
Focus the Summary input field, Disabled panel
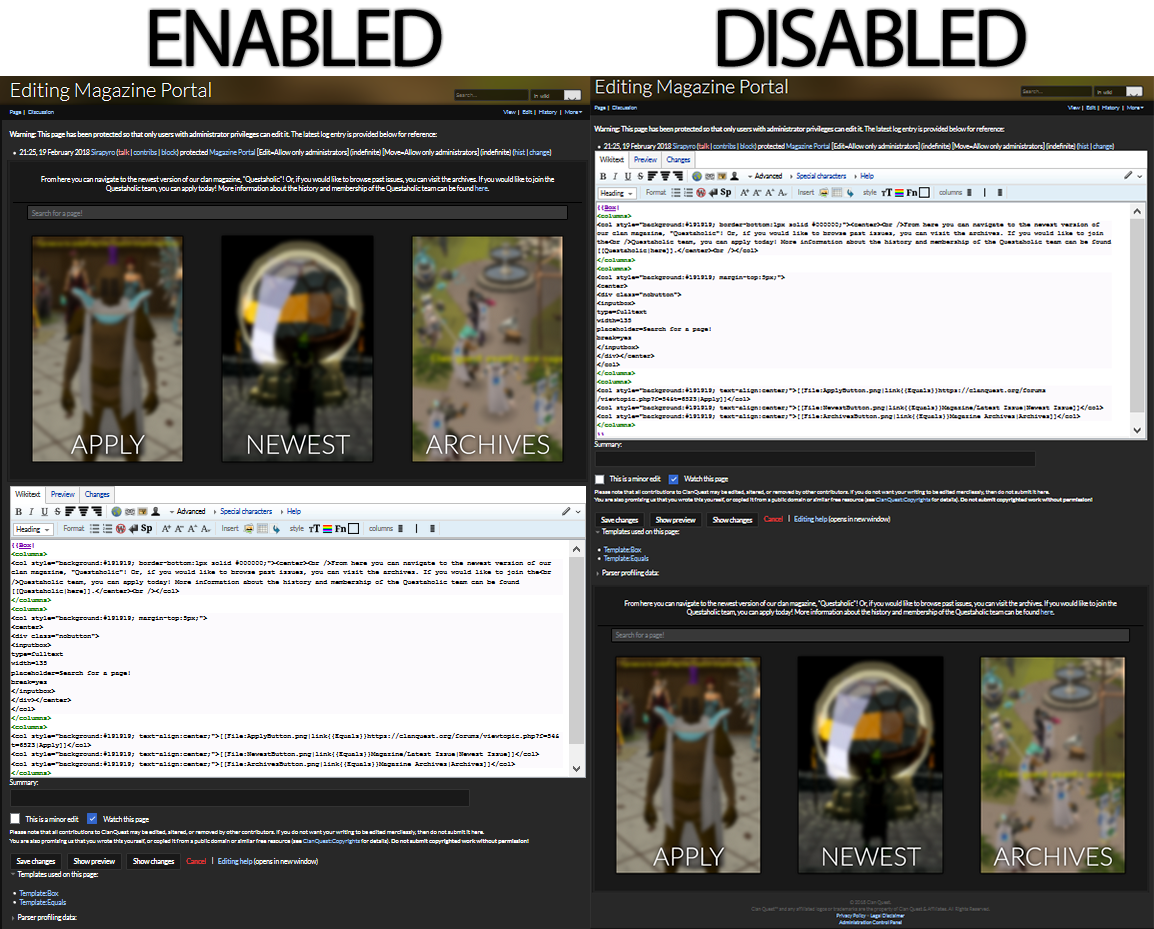click(x=815, y=459)
